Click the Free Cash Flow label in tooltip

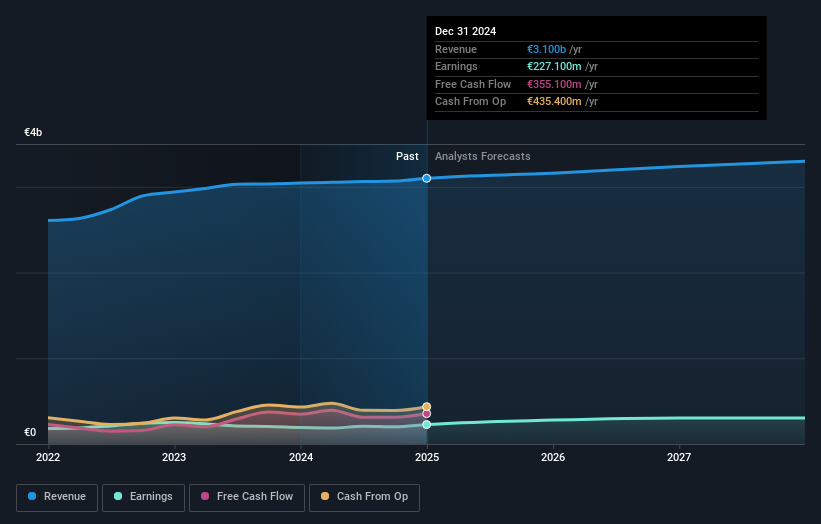pyautogui.click(x=473, y=84)
